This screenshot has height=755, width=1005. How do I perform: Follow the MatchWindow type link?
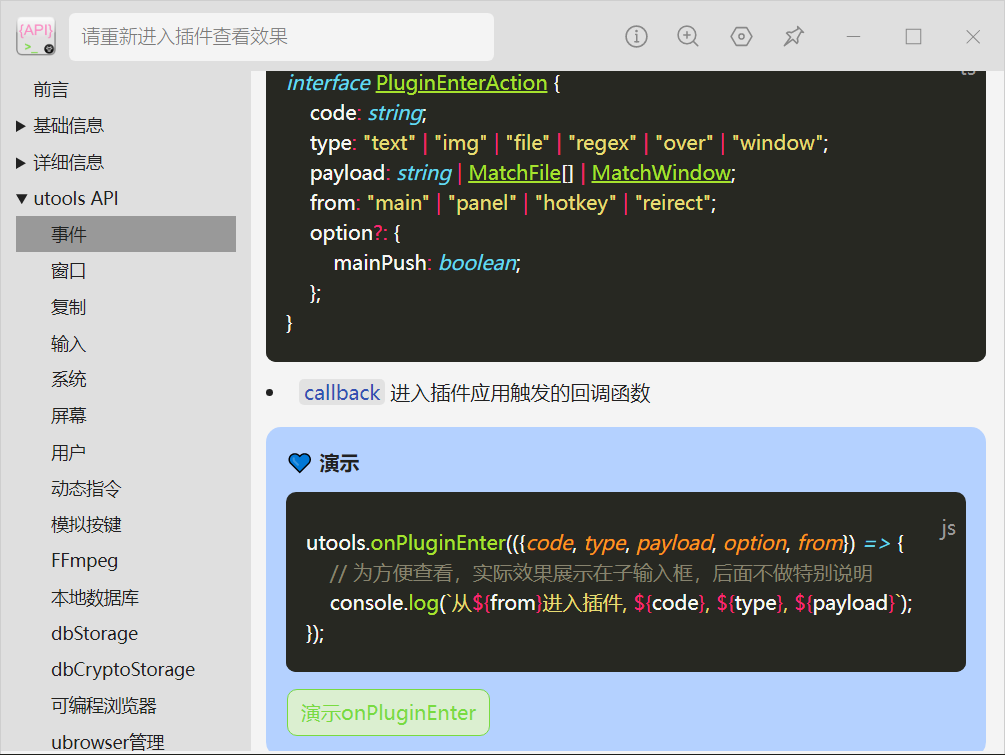(661, 173)
